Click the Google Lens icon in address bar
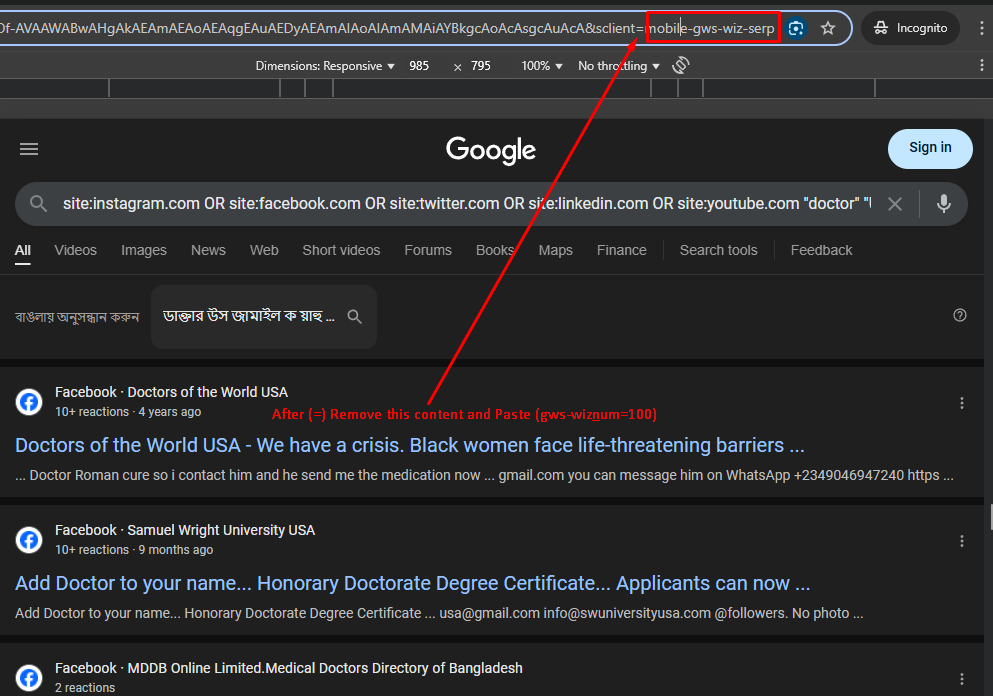 [x=796, y=28]
